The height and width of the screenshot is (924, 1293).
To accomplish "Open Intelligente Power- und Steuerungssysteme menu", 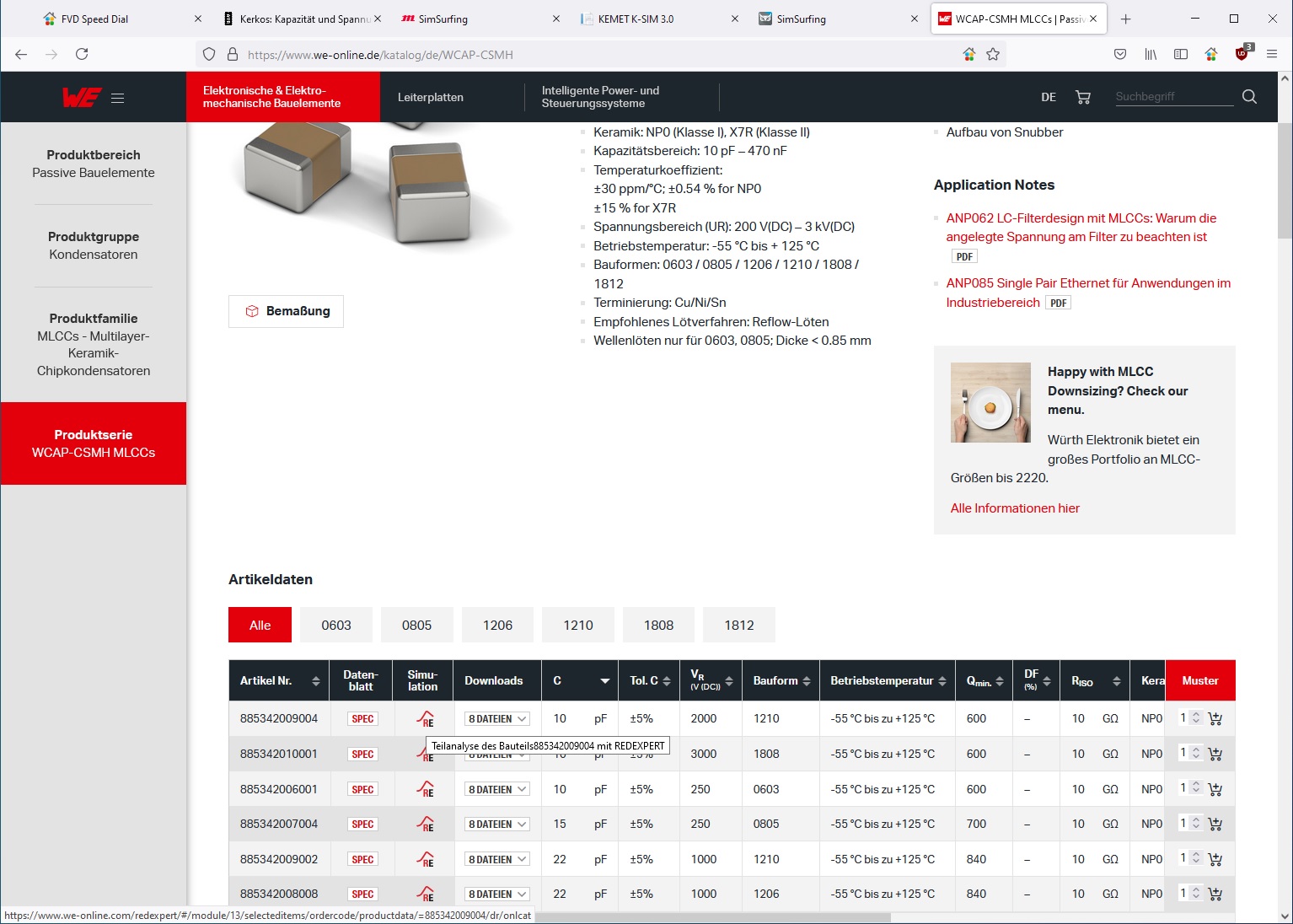I will click(600, 97).
